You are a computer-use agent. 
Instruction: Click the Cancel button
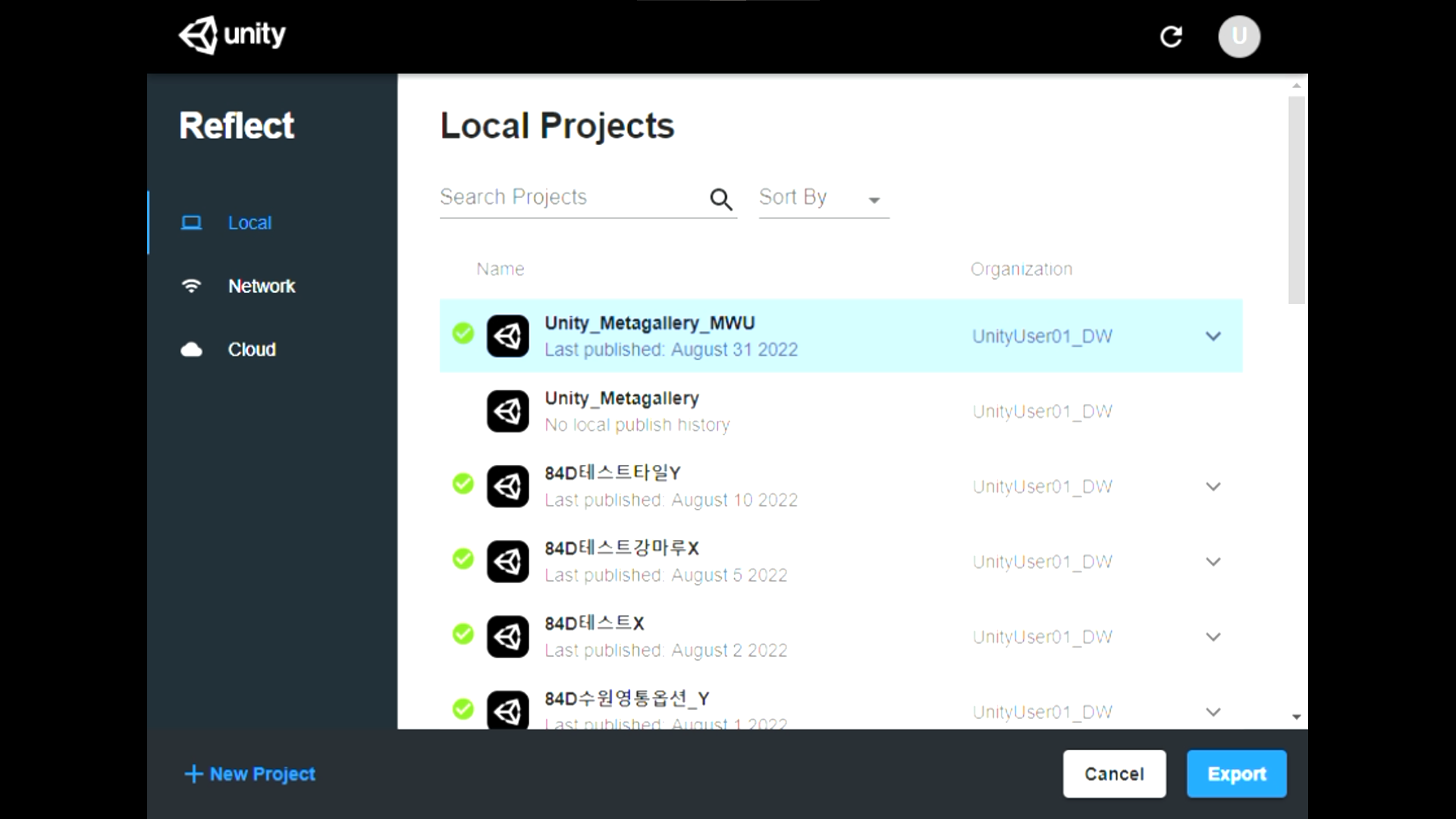click(1114, 773)
